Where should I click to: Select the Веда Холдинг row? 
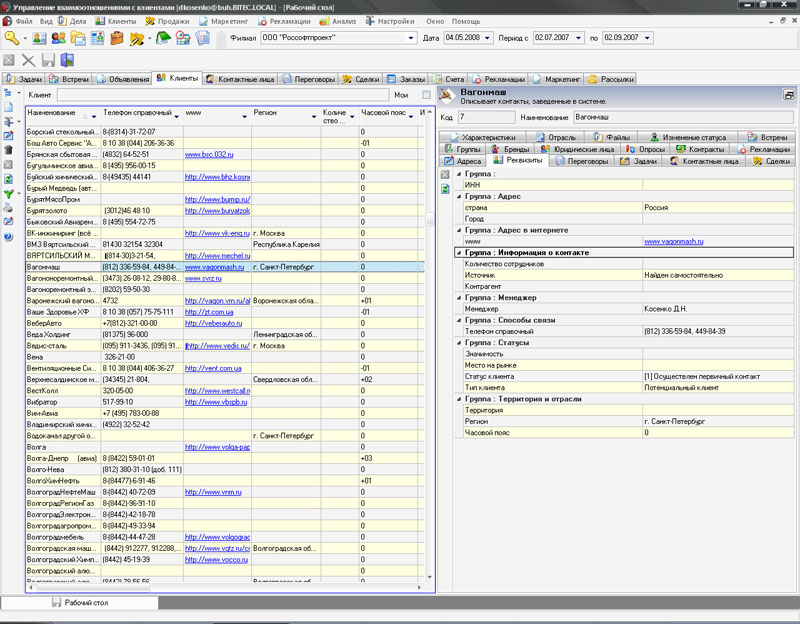[225, 334]
